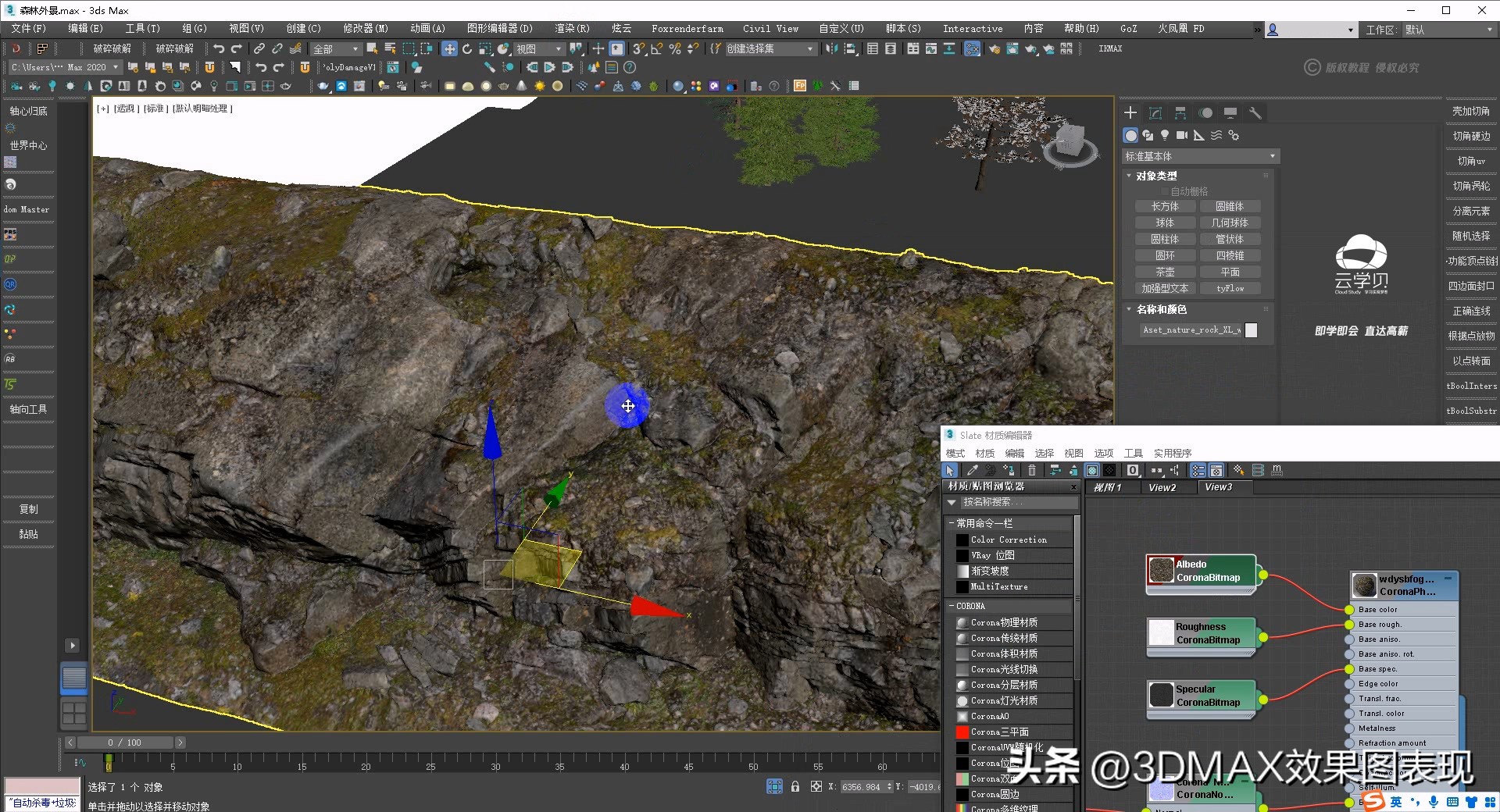Screen dimensions: 1500x812
Task: Select the Cameras category icon
Action: click(x=1181, y=135)
